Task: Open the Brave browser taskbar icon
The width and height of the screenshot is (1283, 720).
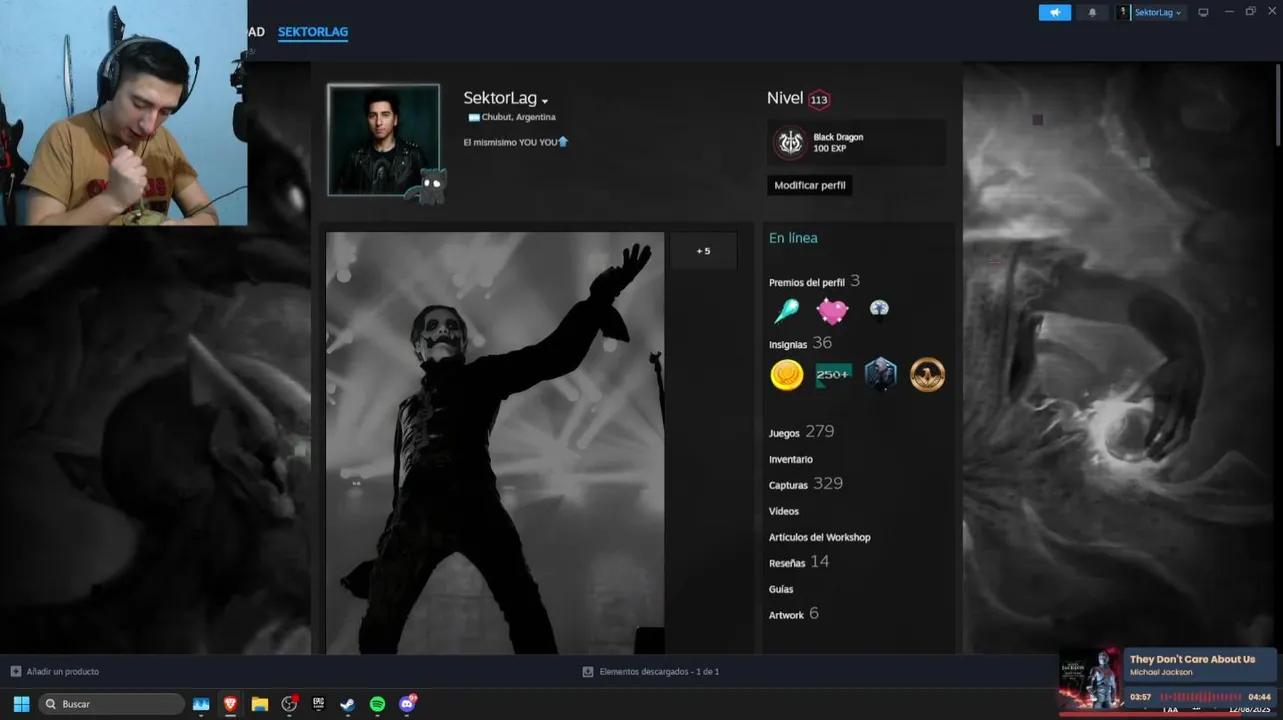Action: coord(230,704)
